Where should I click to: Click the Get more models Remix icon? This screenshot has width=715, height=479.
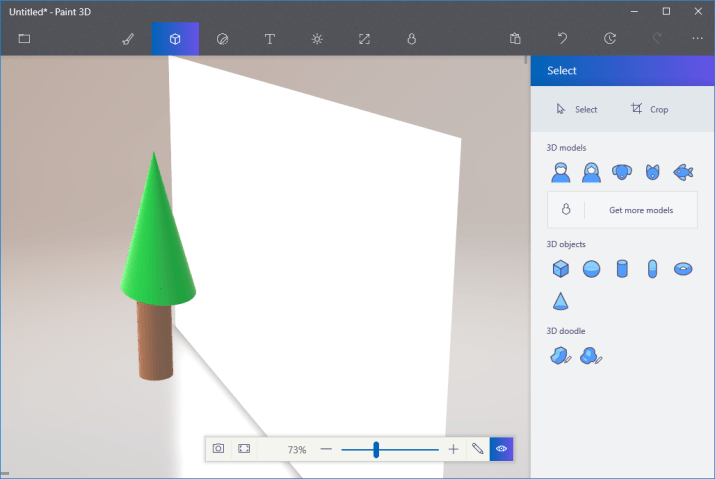pos(566,209)
